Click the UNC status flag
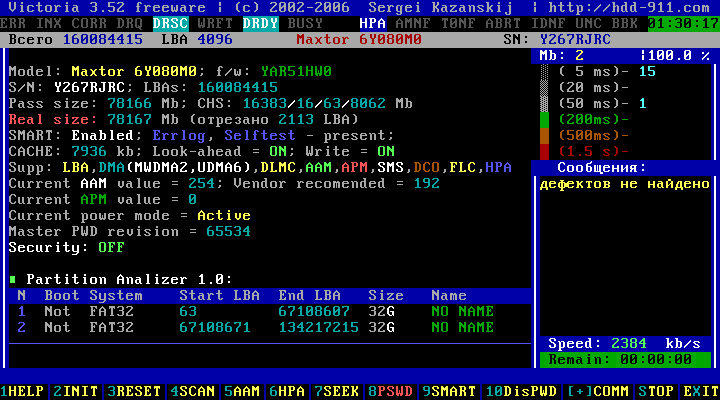 point(588,23)
